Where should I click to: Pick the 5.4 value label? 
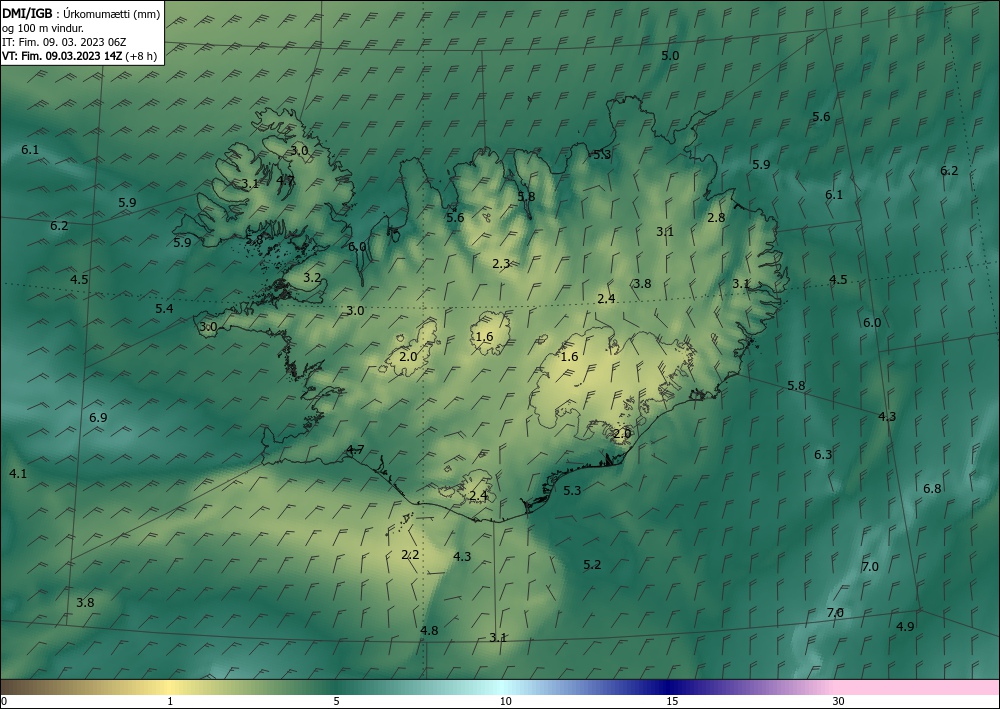pos(164,309)
